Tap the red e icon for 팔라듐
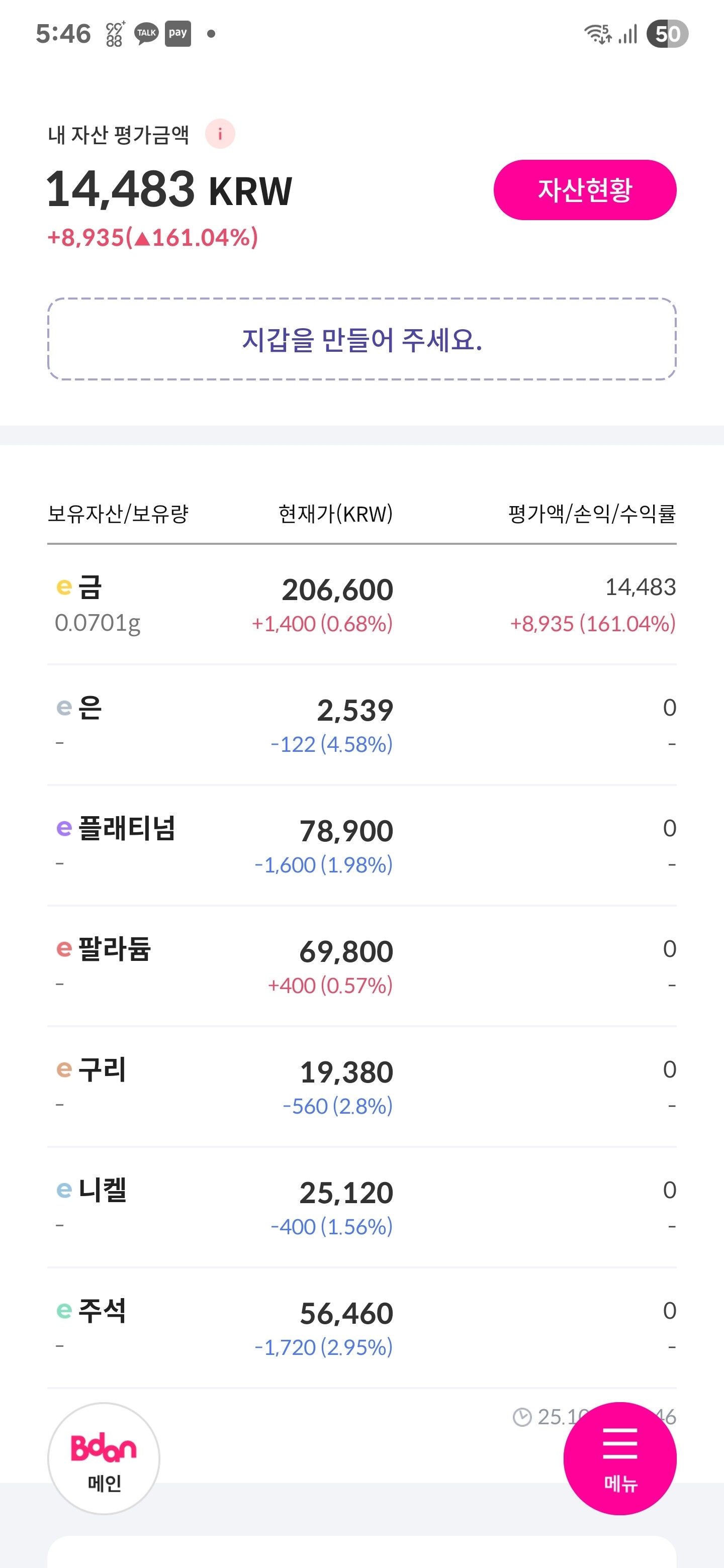The height and width of the screenshot is (1568, 724). 64,949
